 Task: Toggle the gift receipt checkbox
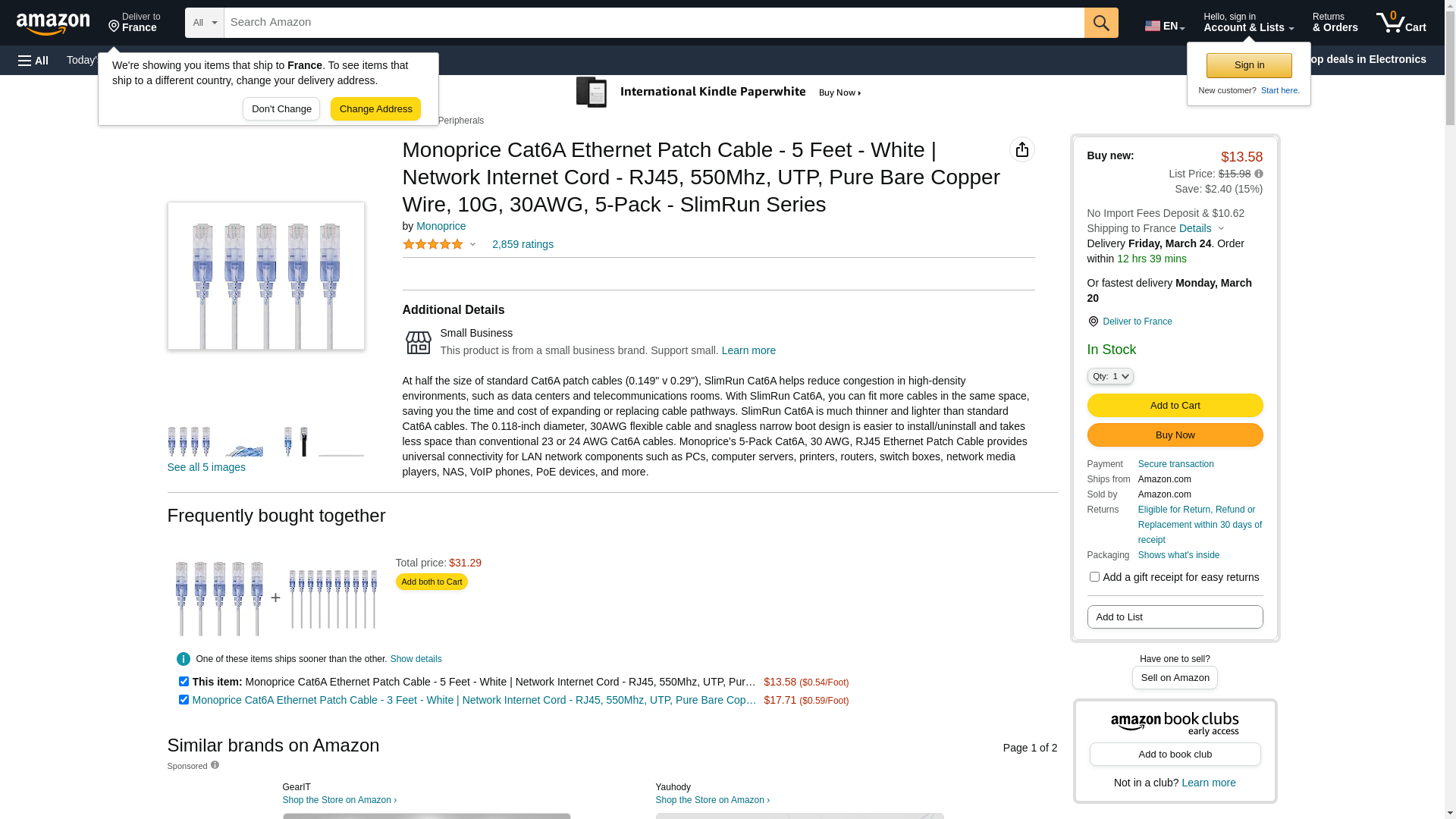click(1094, 577)
